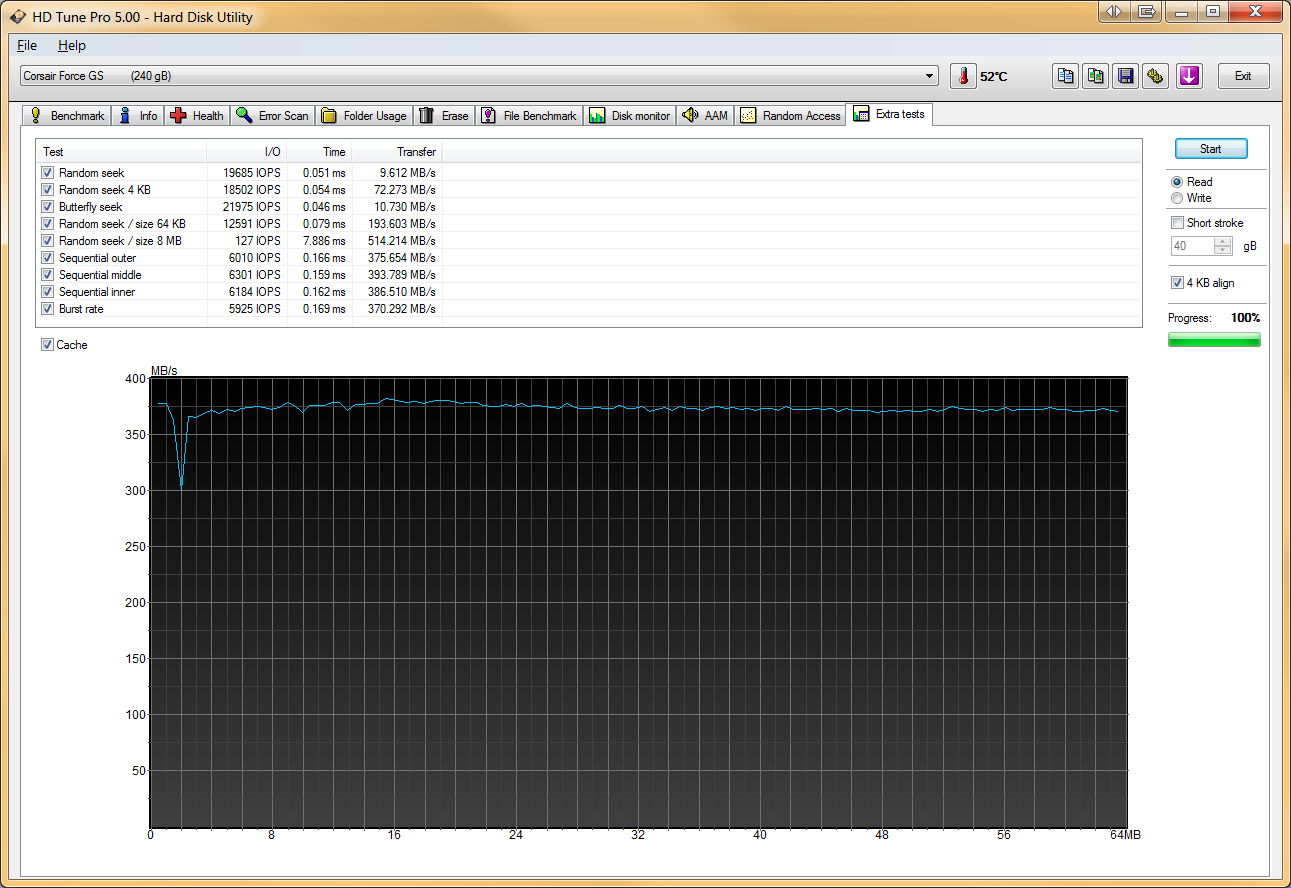Open the Health tab with red cross icon

tap(198, 116)
